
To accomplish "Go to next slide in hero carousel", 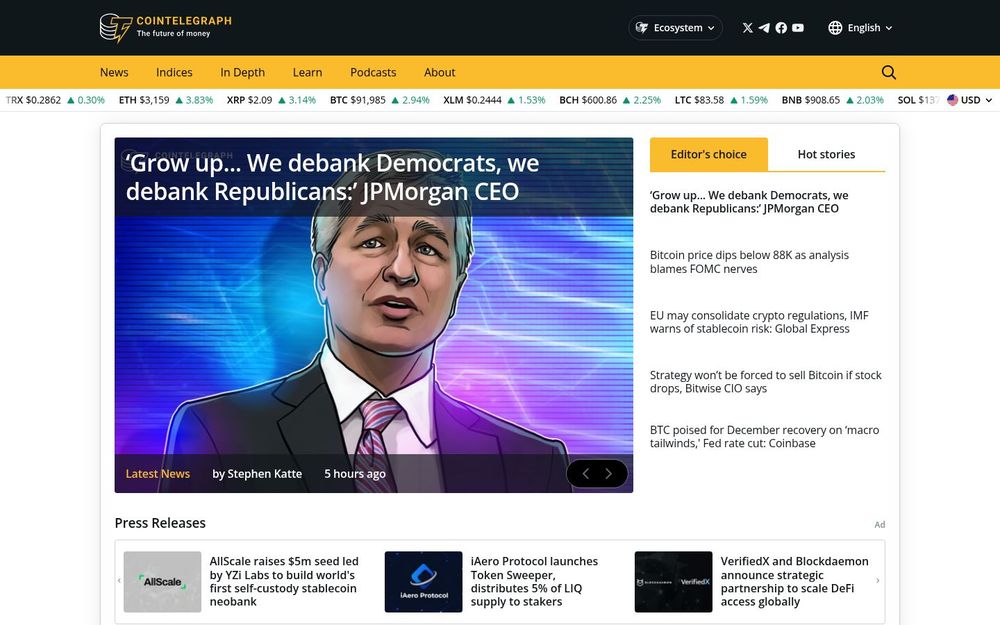I will pyautogui.click(x=608, y=473).
